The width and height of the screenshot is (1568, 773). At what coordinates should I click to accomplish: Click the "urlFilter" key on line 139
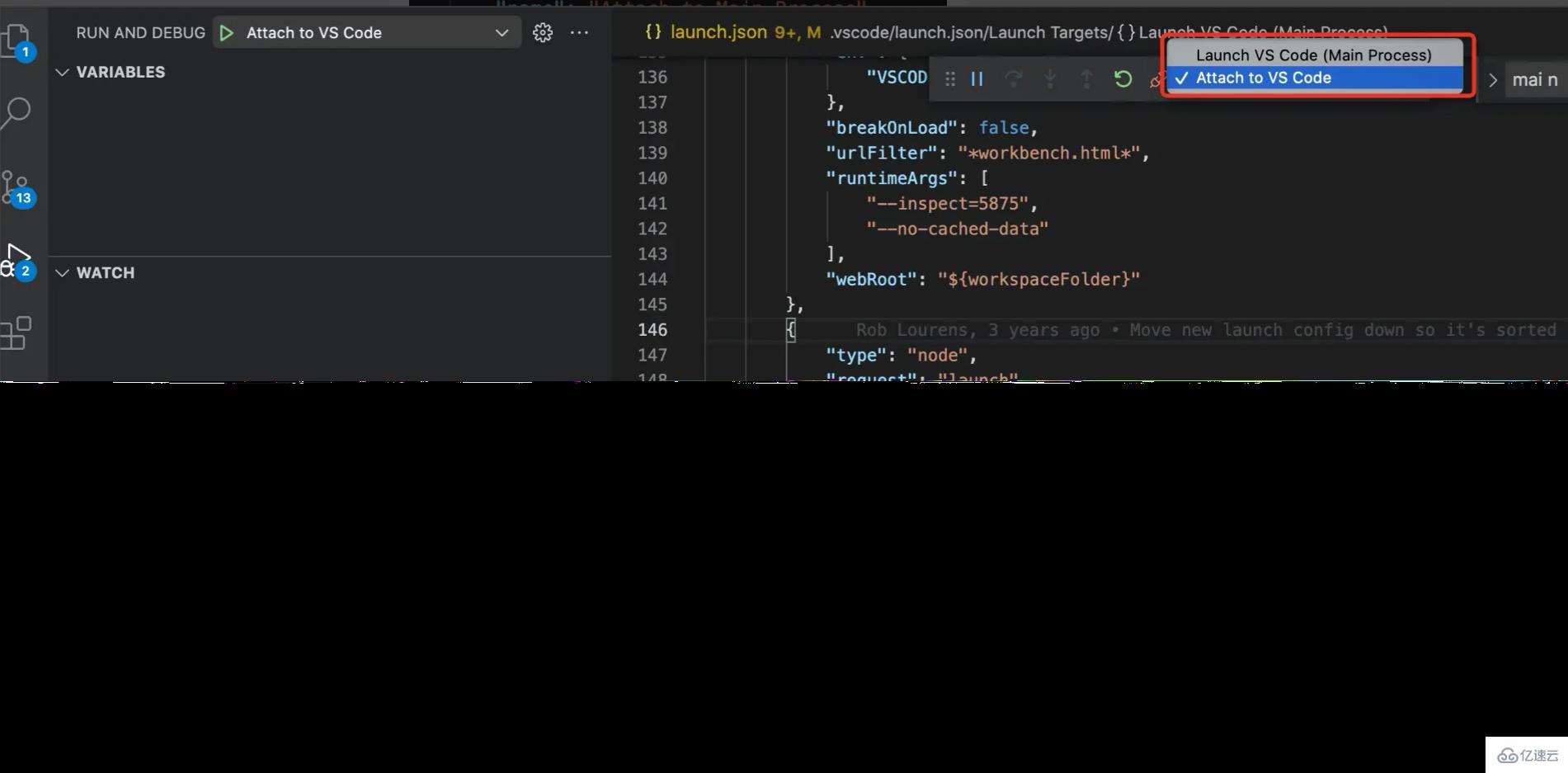[882, 153]
